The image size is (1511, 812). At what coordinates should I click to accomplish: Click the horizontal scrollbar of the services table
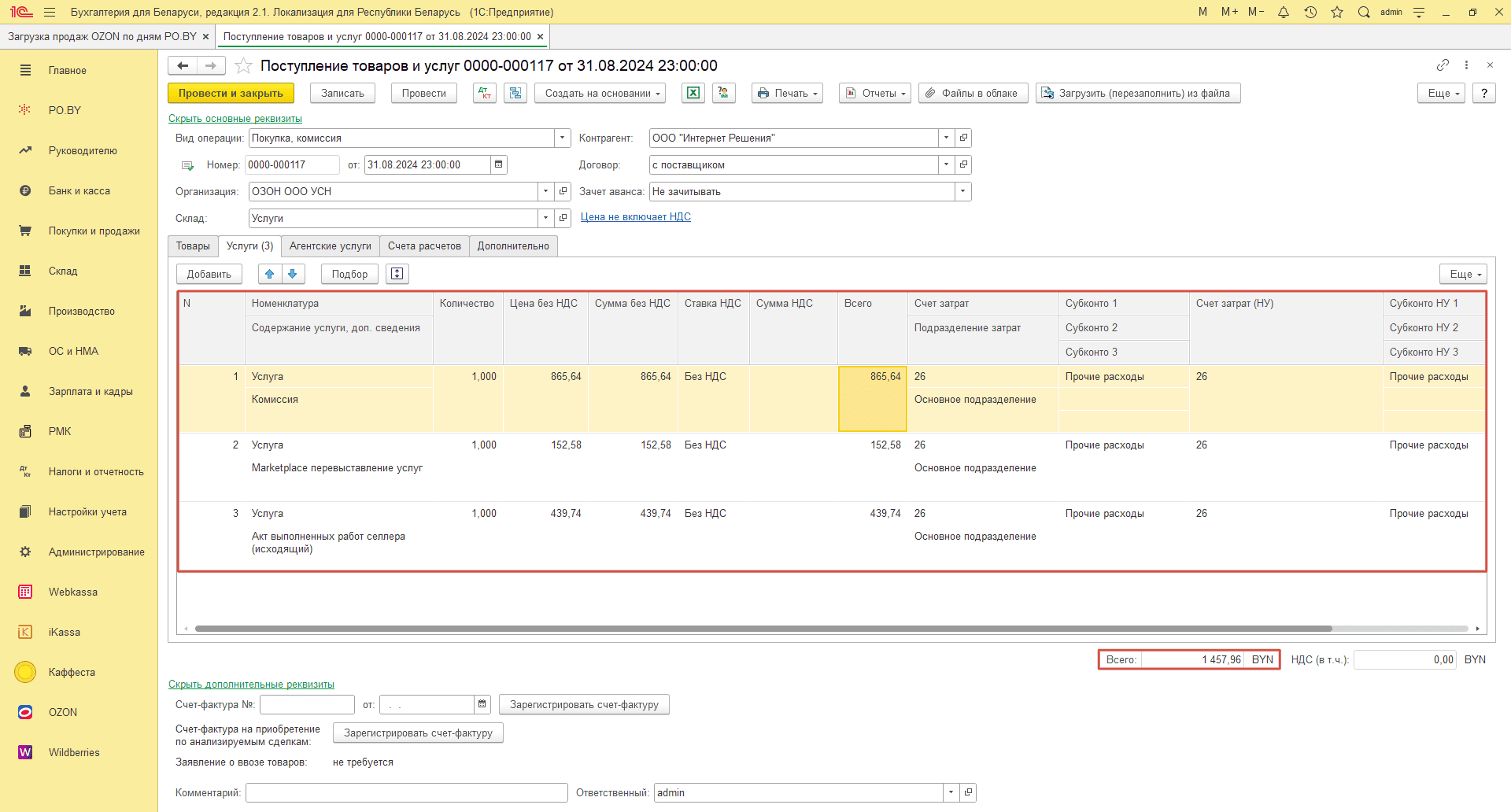(763, 629)
